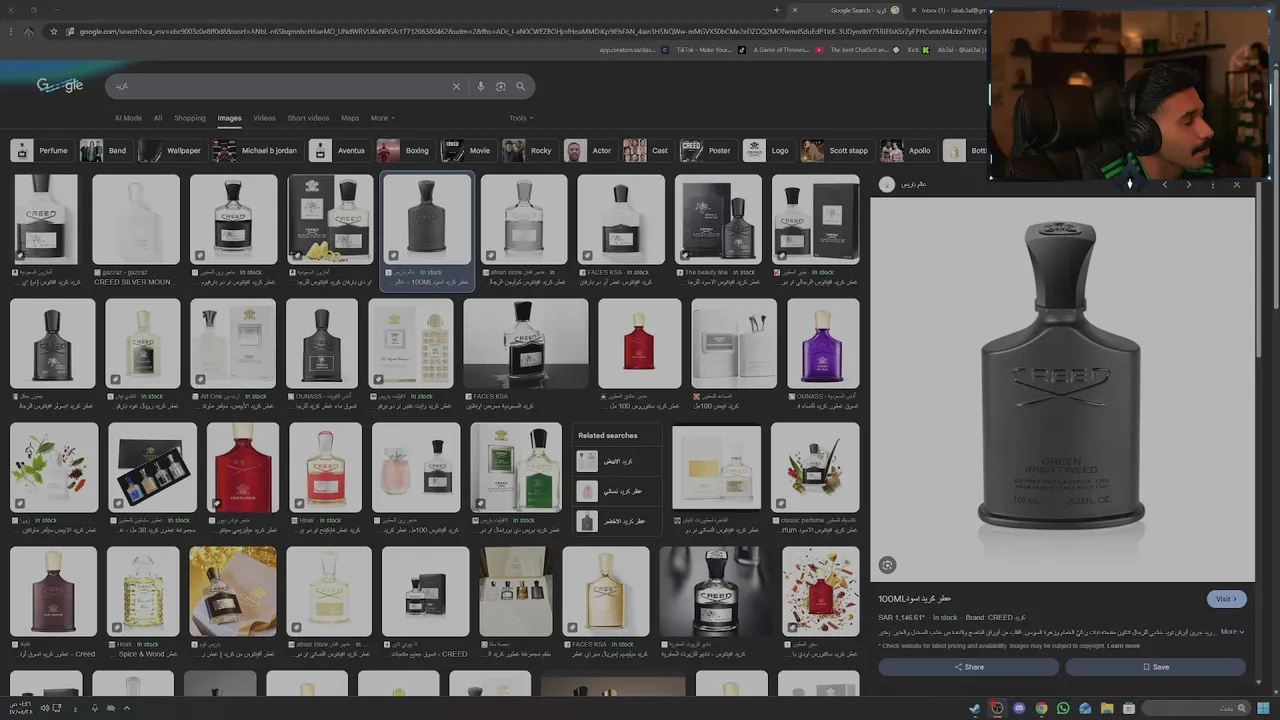1280x720 pixels.
Task: Switch to the All results tab
Action: click(x=158, y=118)
